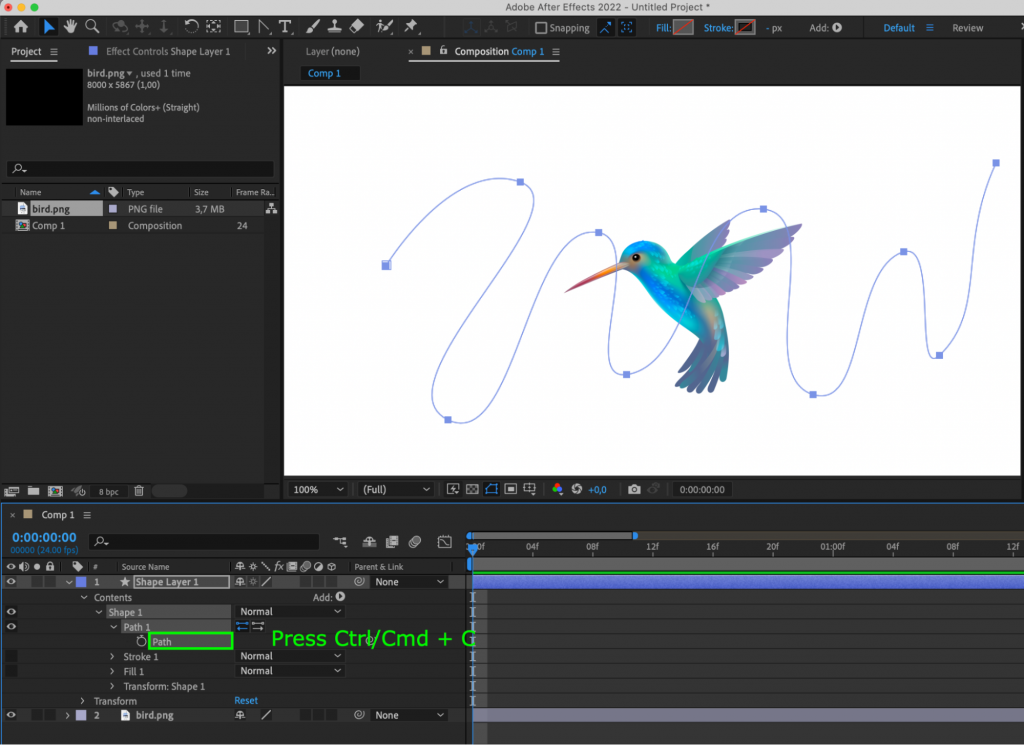
Task: Select the Hand tool
Action: click(x=69, y=27)
